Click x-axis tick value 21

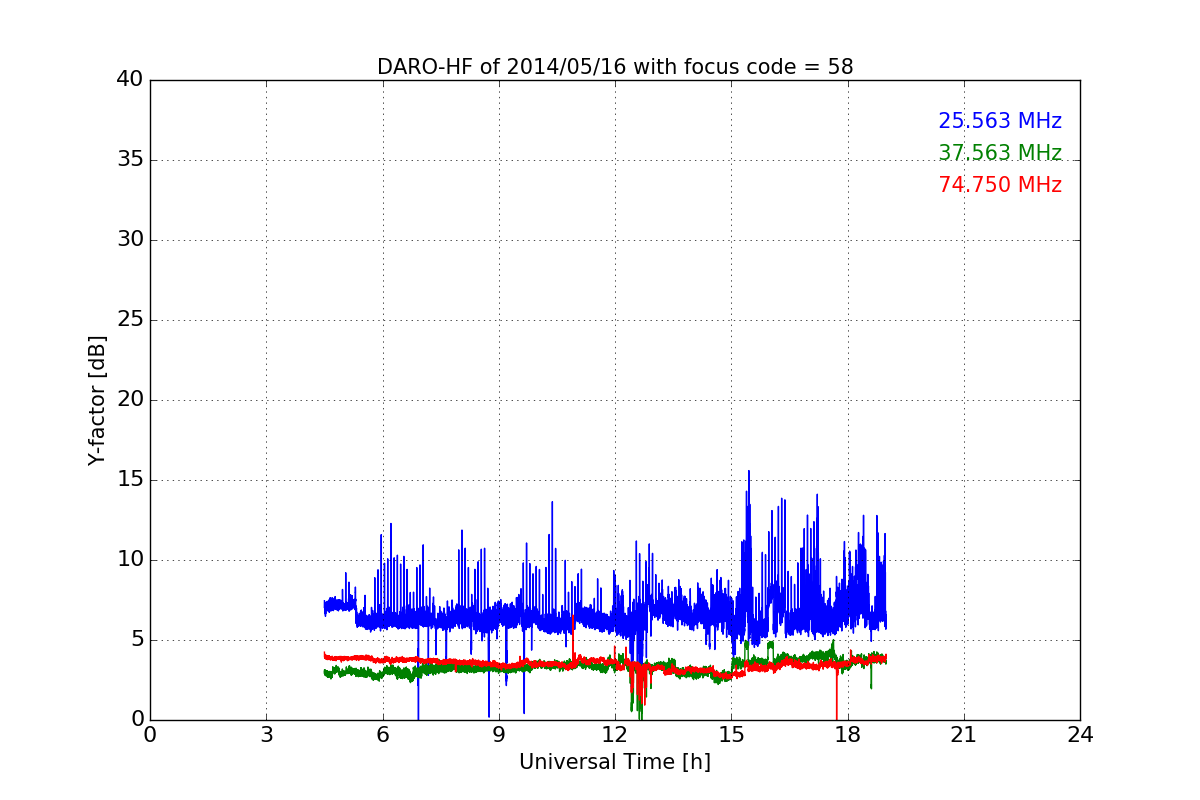click(964, 734)
